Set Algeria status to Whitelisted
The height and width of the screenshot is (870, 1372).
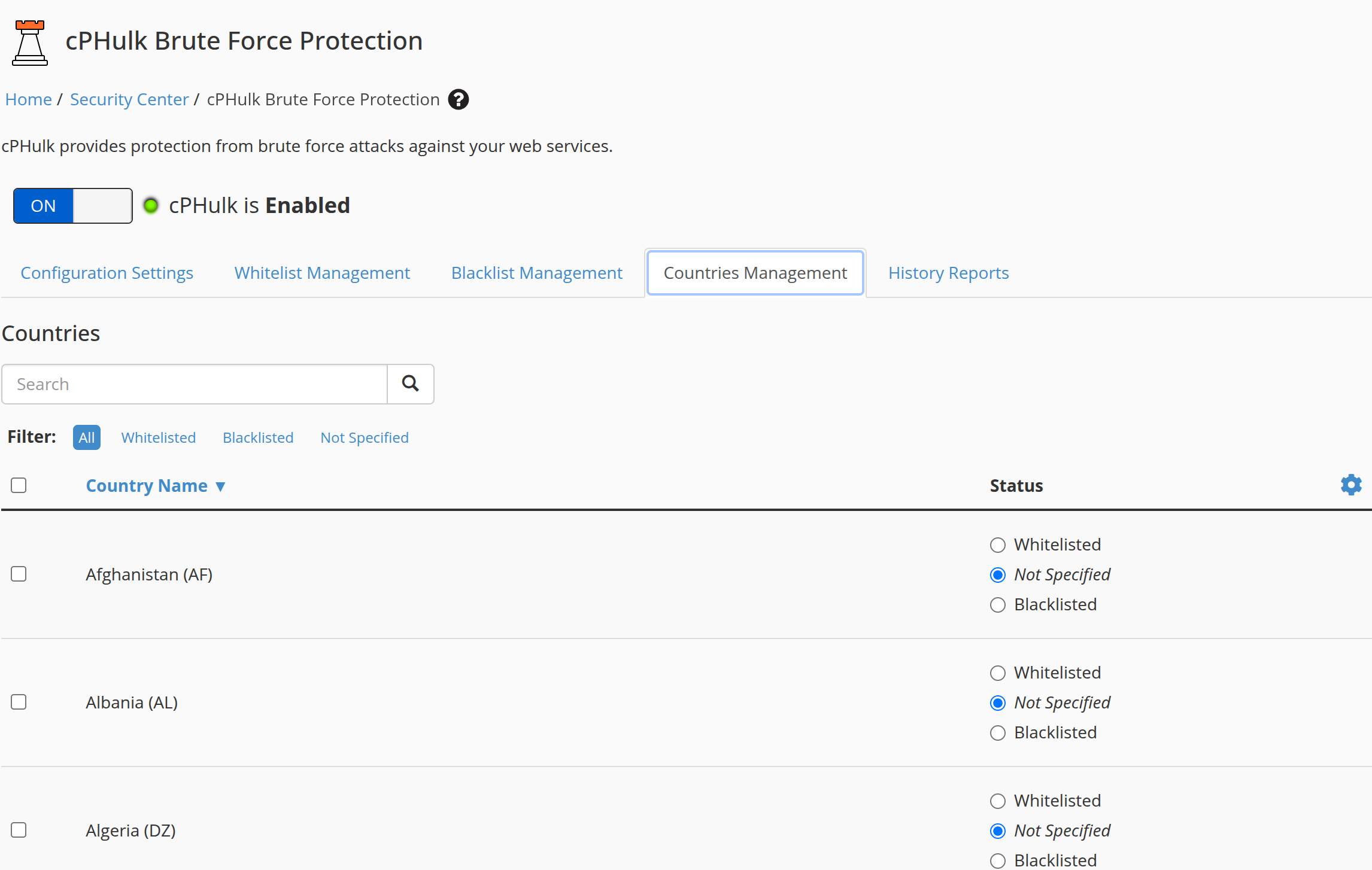[x=998, y=801]
